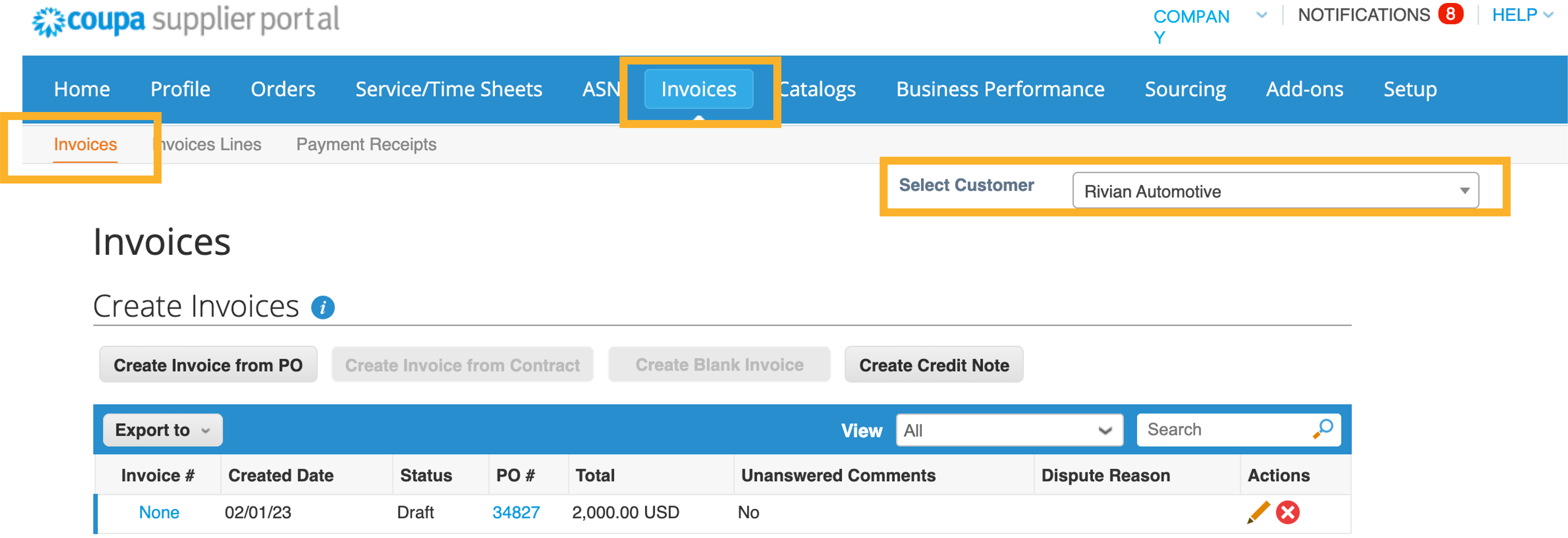Edit the draft invoice using pencil icon
Viewport: 1568px width, 538px height.
[x=1258, y=512]
